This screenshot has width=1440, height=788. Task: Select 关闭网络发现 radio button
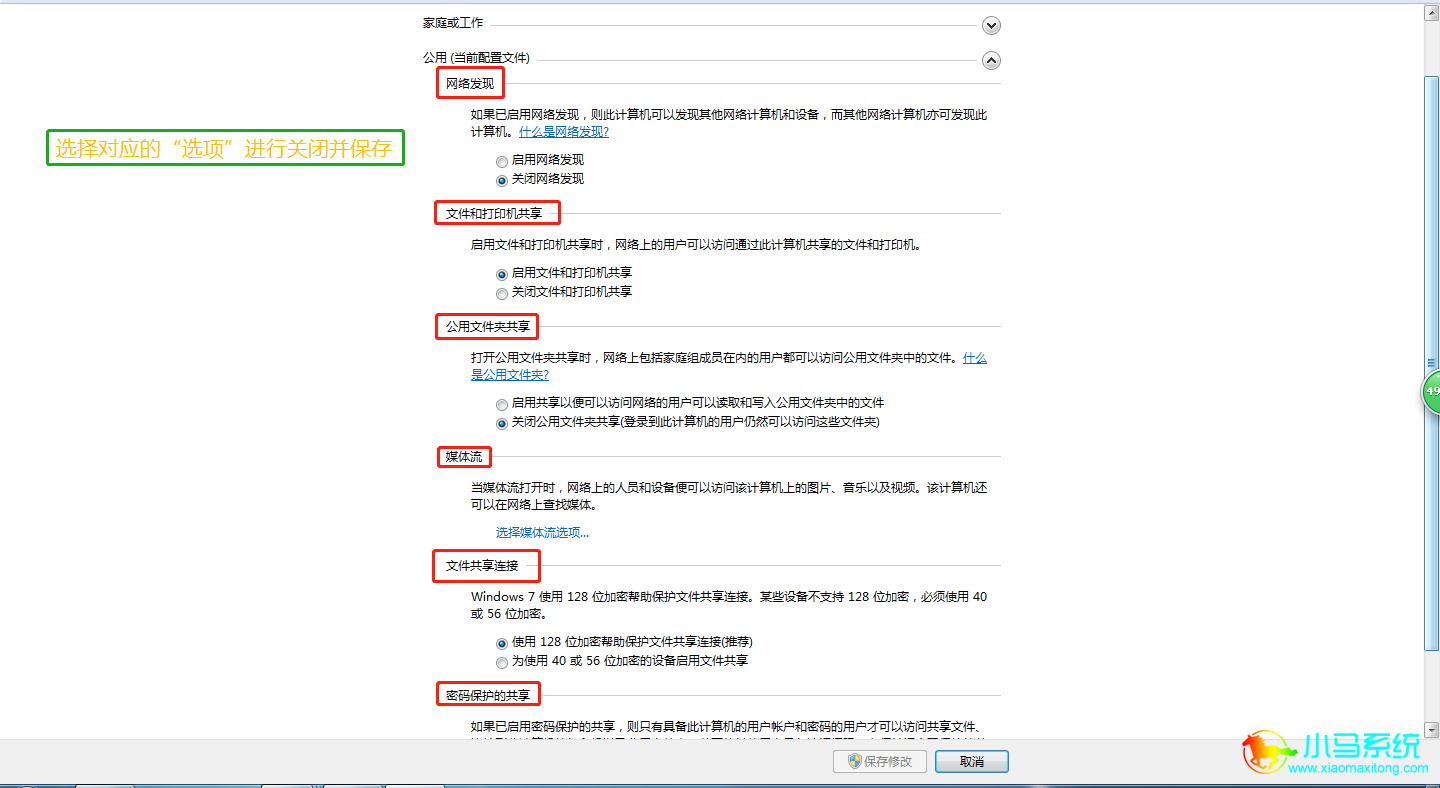[502, 180]
